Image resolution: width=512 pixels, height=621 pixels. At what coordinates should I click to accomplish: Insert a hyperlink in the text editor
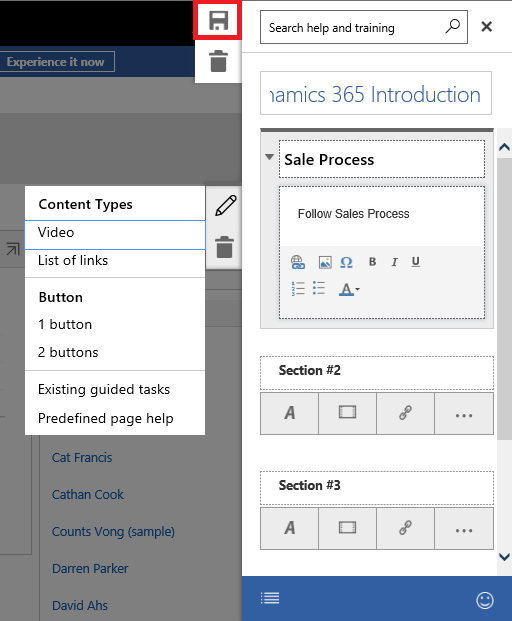(x=298, y=262)
